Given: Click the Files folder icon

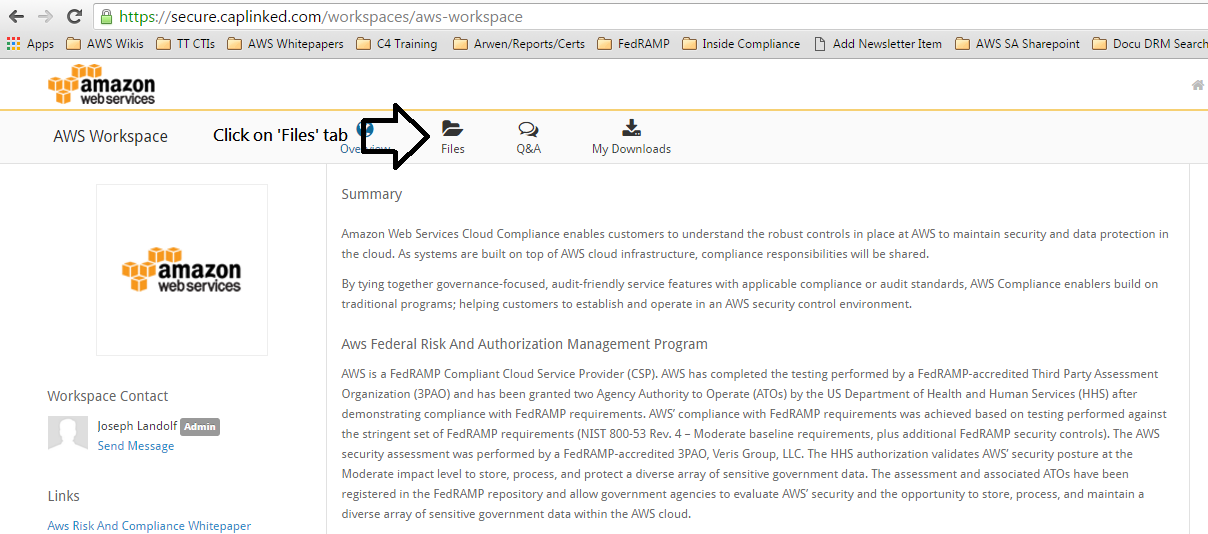Looking at the screenshot, I should click(x=452, y=128).
